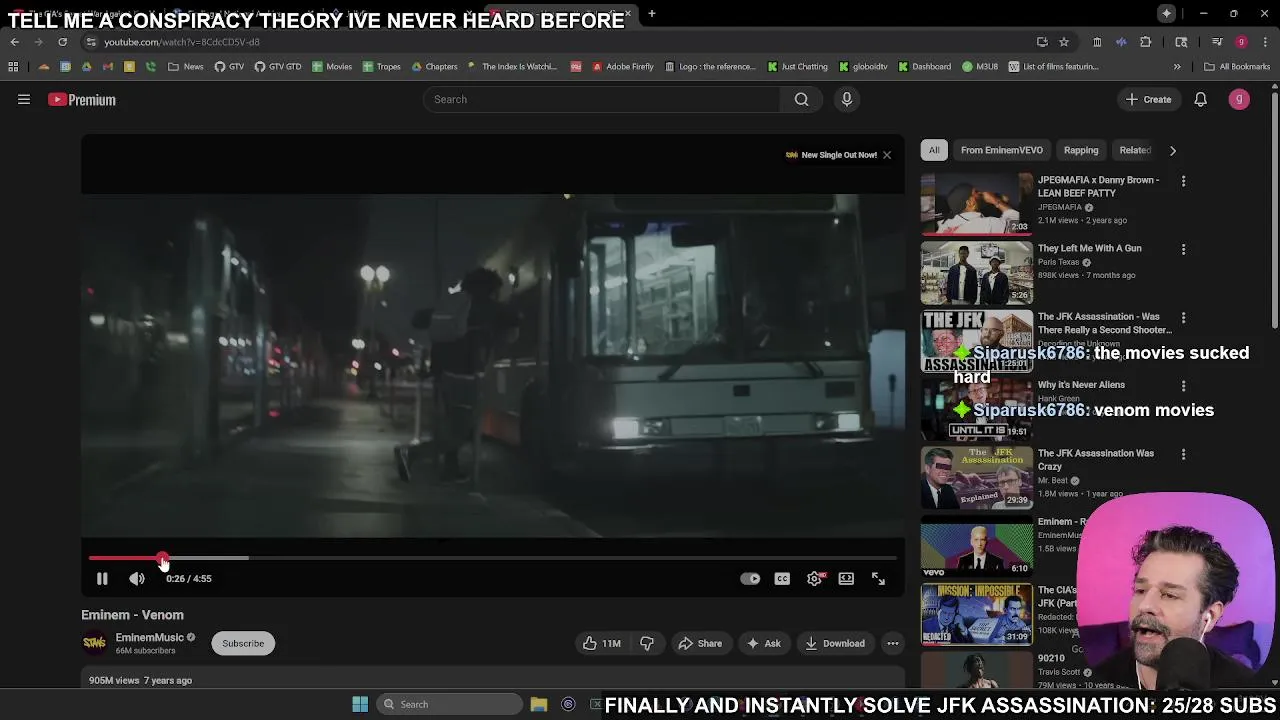This screenshot has height=720, width=1280.
Task: Dislike the video with thumbs down
Action: click(x=647, y=643)
